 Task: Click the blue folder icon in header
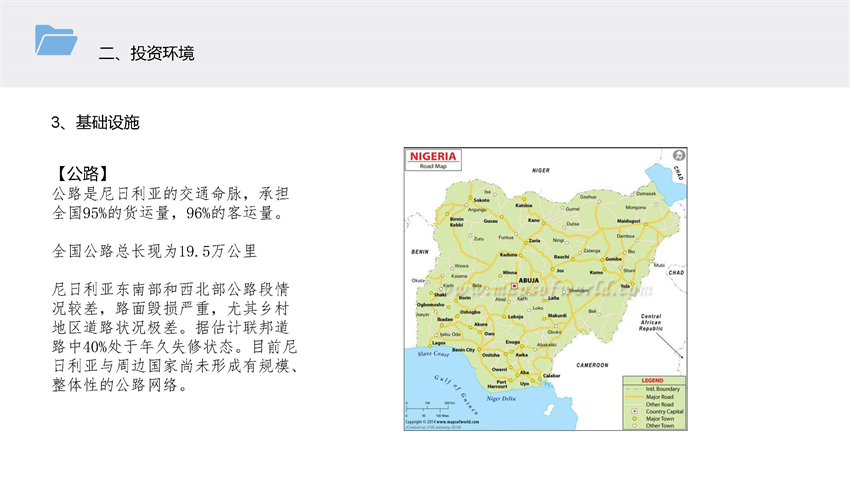coord(56,39)
